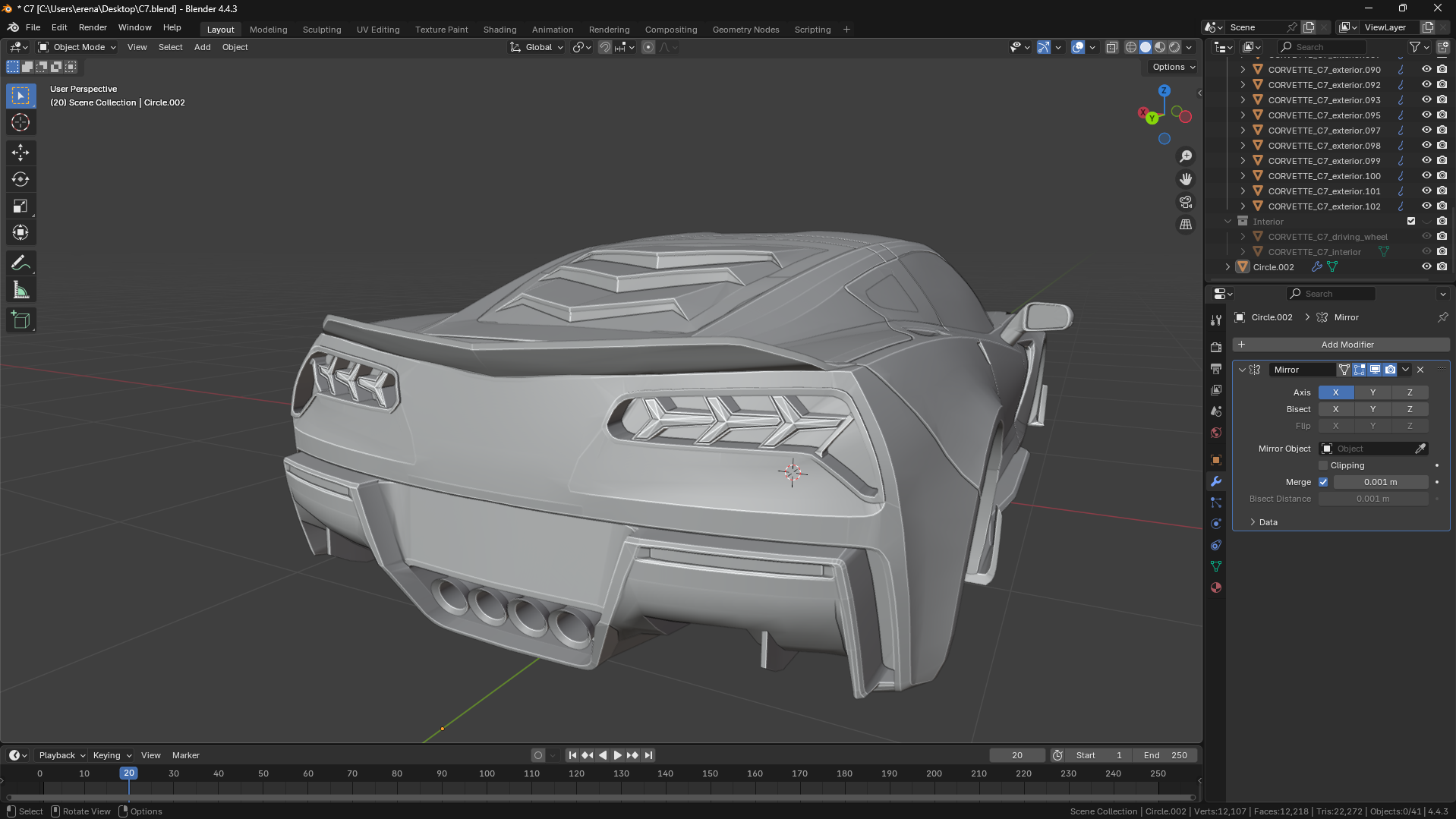1456x819 pixels.
Task: Switch perspective/orthographic with the grid icon
Action: 1186,225
